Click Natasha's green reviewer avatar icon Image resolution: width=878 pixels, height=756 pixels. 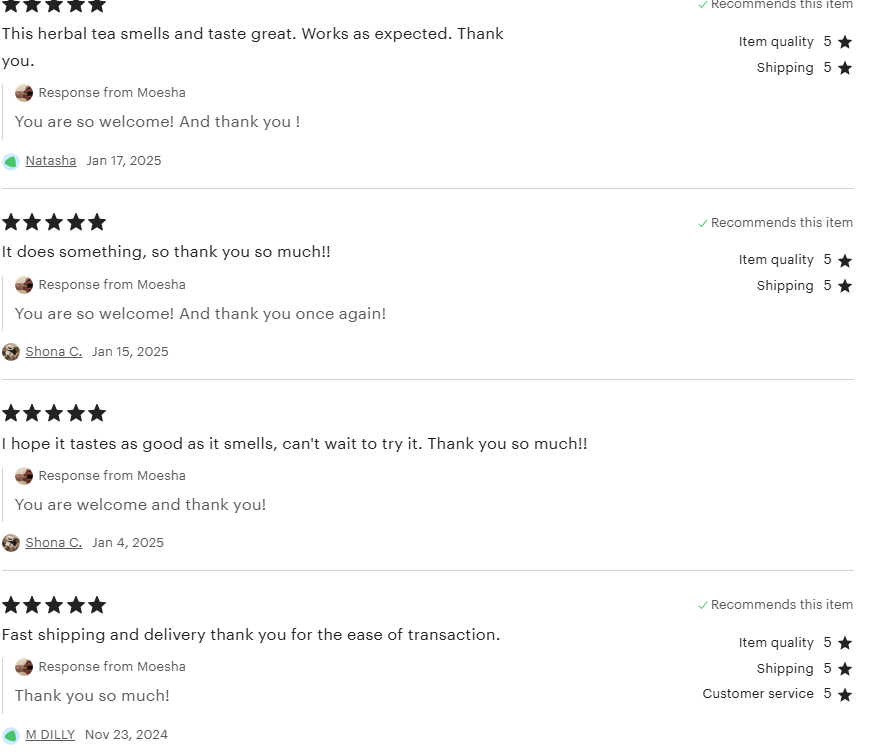coord(11,161)
